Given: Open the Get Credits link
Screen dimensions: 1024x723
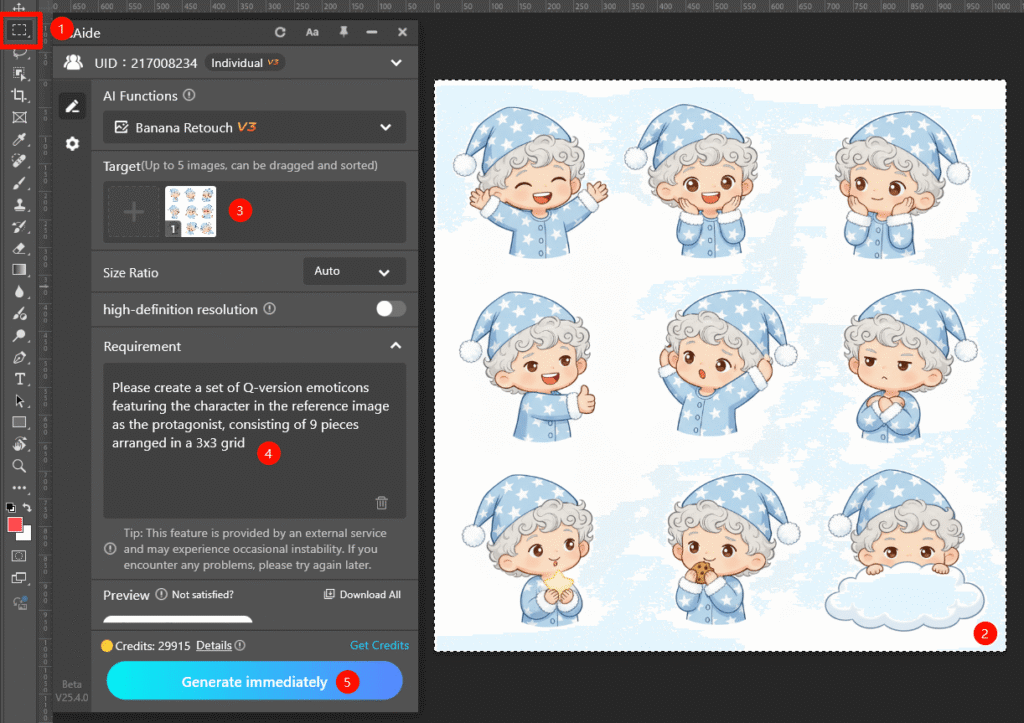Looking at the screenshot, I should pyautogui.click(x=379, y=645).
